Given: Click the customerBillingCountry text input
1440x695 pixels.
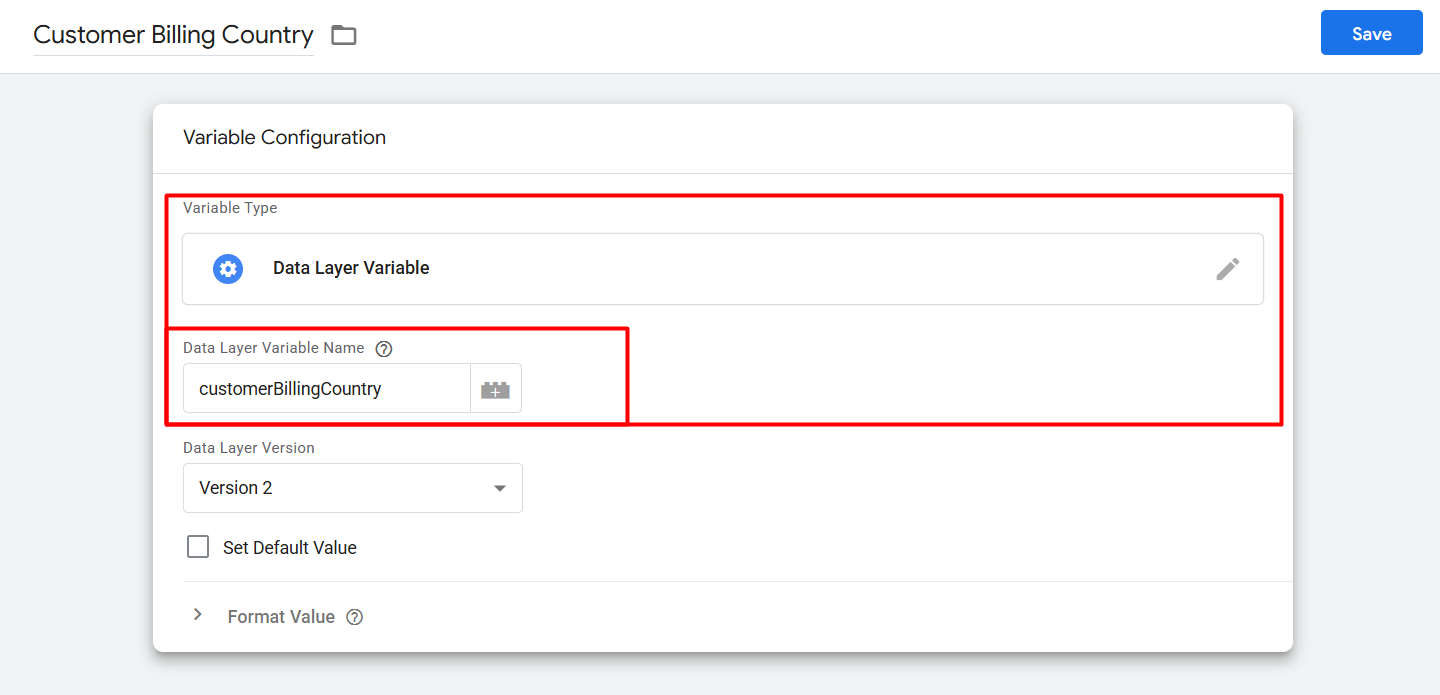Looking at the screenshot, I should pyautogui.click(x=326, y=389).
